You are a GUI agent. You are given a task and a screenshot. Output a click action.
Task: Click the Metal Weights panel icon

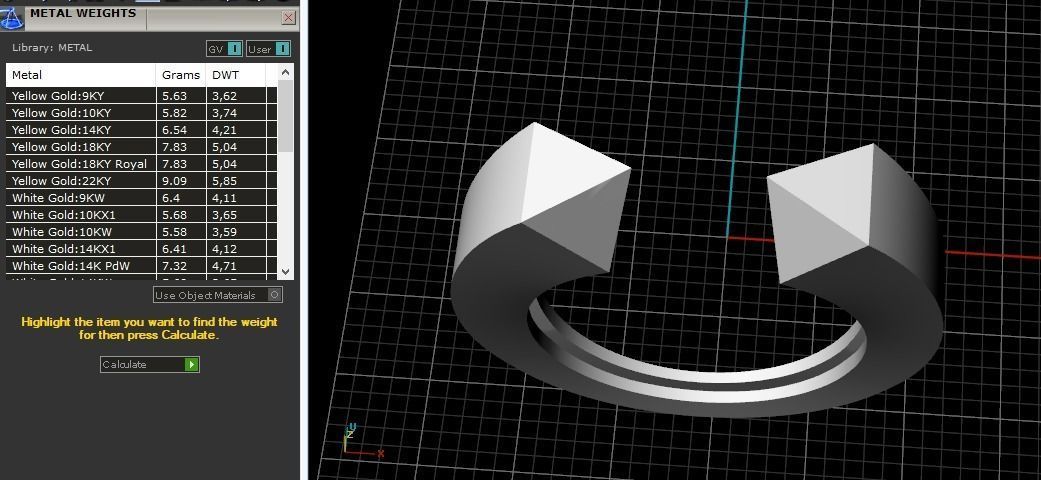[x=12, y=17]
